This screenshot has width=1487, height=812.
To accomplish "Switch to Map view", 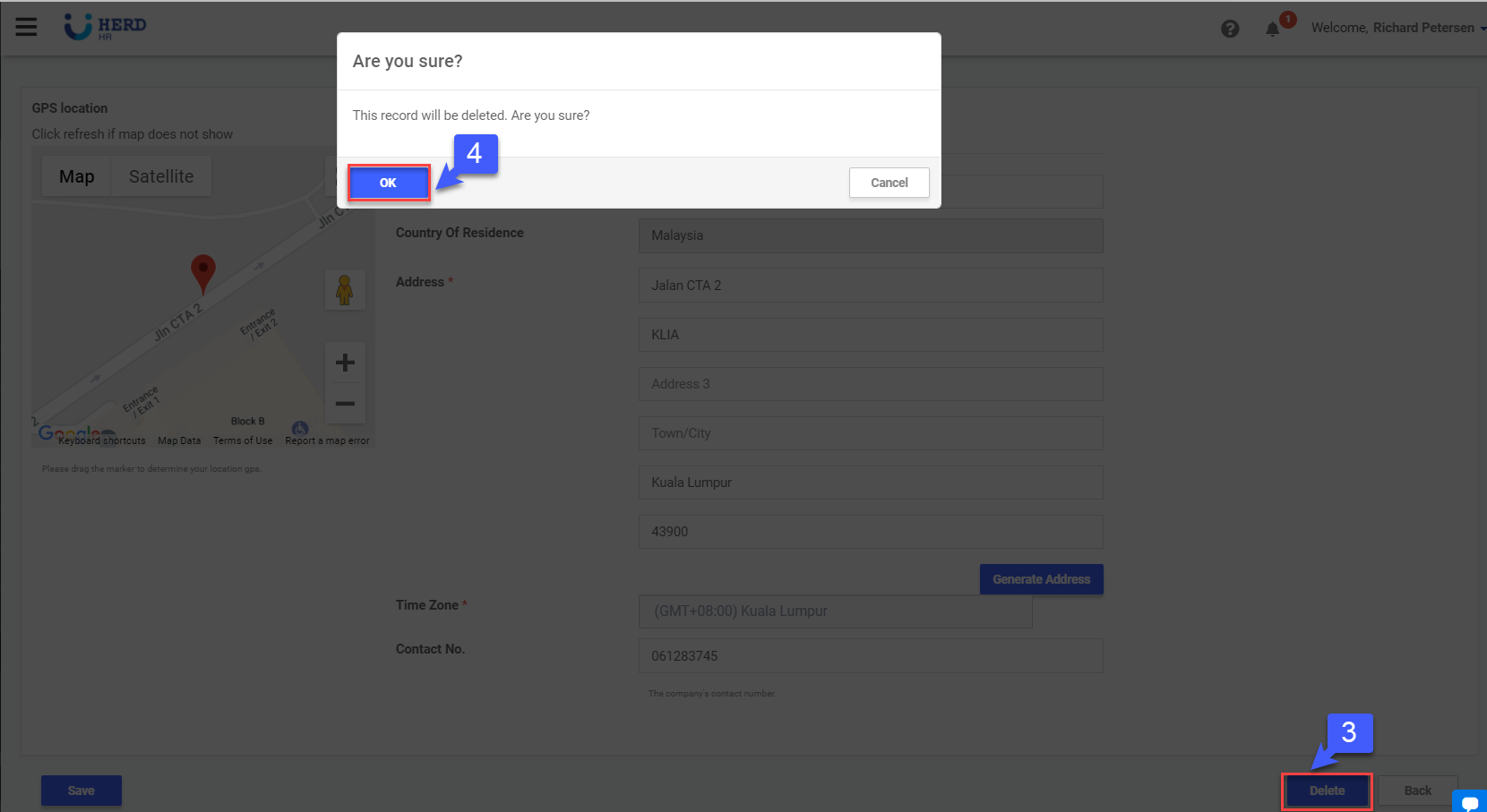I will point(77,176).
